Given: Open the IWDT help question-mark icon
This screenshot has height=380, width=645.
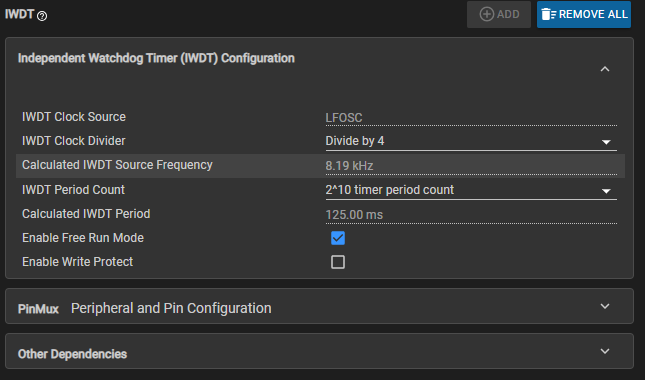Looking at the screenshot, I should click(42, 16).
